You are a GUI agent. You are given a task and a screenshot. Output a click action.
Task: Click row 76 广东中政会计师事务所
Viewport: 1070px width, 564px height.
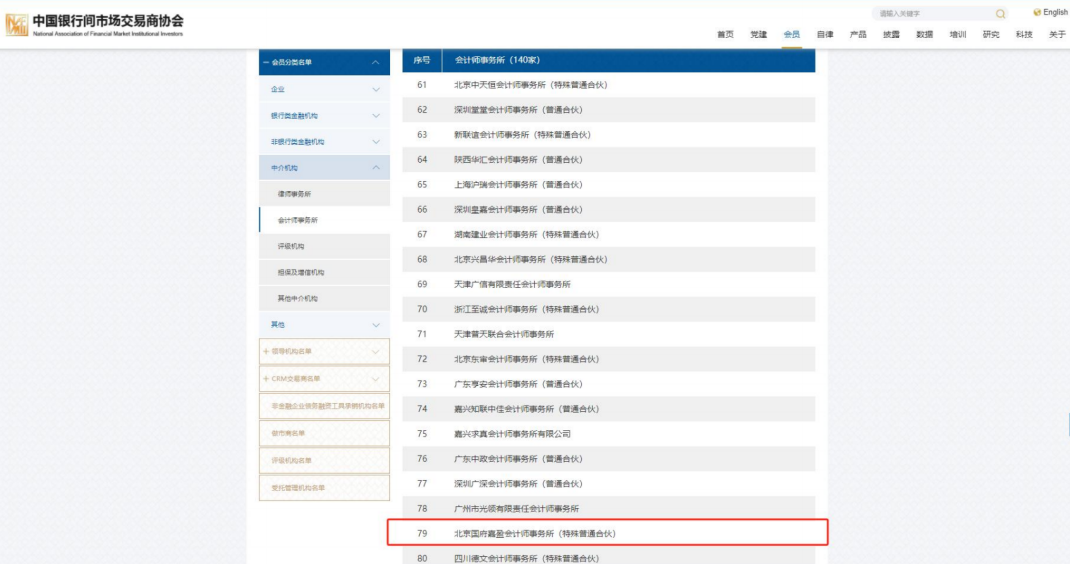609,459
